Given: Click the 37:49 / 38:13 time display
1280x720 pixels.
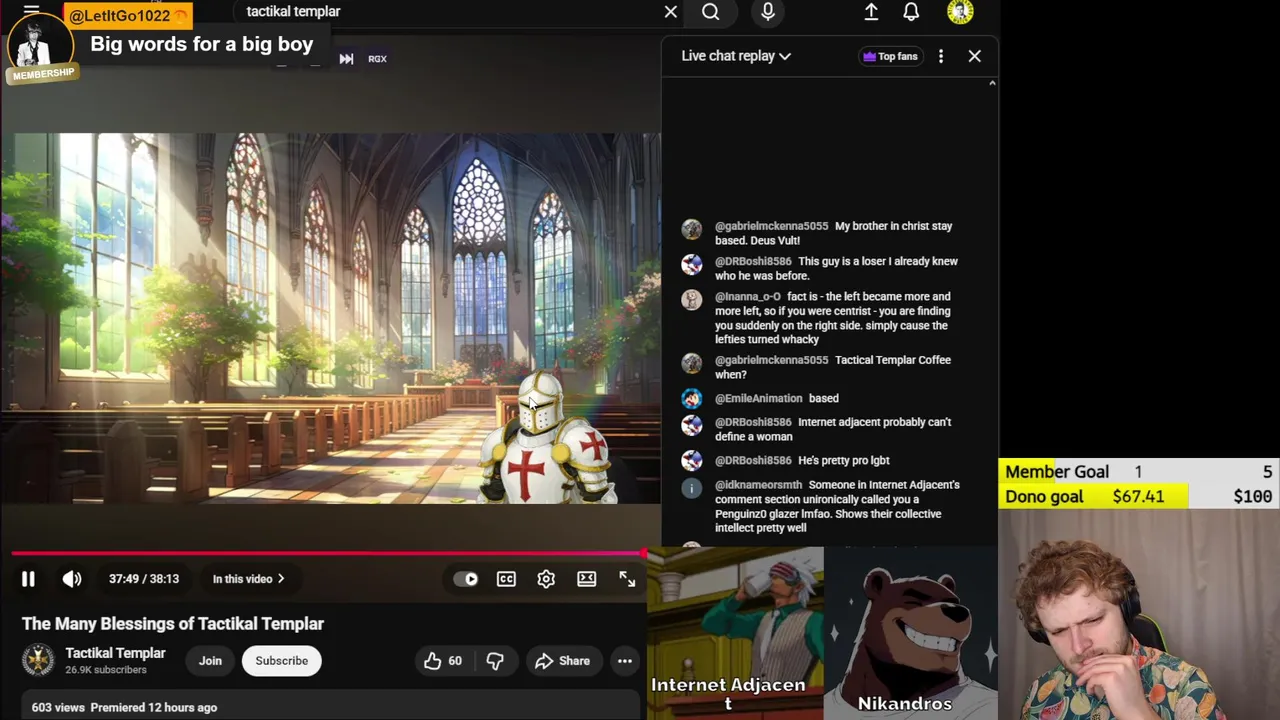Looking at the screenshot, I should tap(144, 579).
